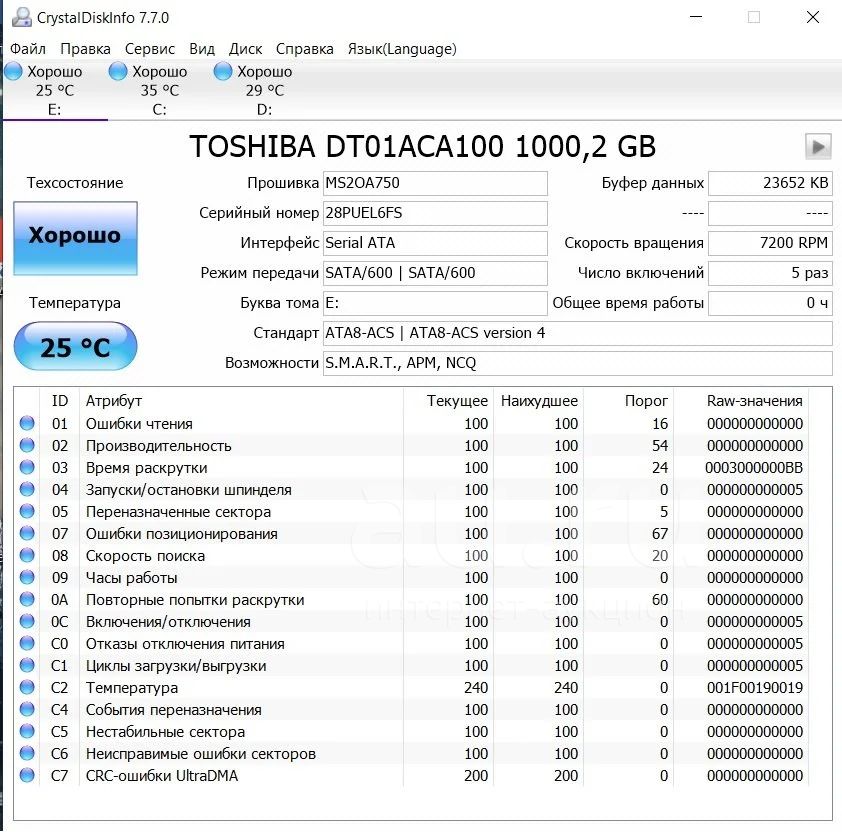This screenshot has height=835, width=842.
Task: Select disk C: tab at 35 °C
Action: (x=159, y=90)
